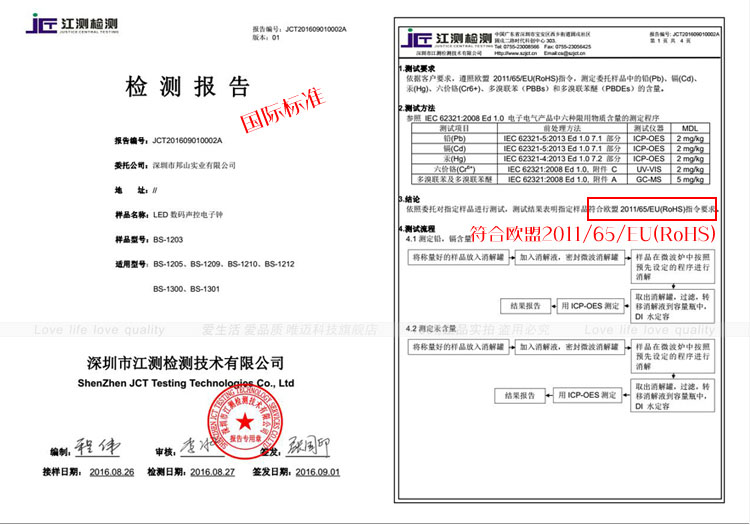The height and width of the screenshot is (525, 750).
Task: Click the heading 4.测试流程
Action: click(417, 229)
